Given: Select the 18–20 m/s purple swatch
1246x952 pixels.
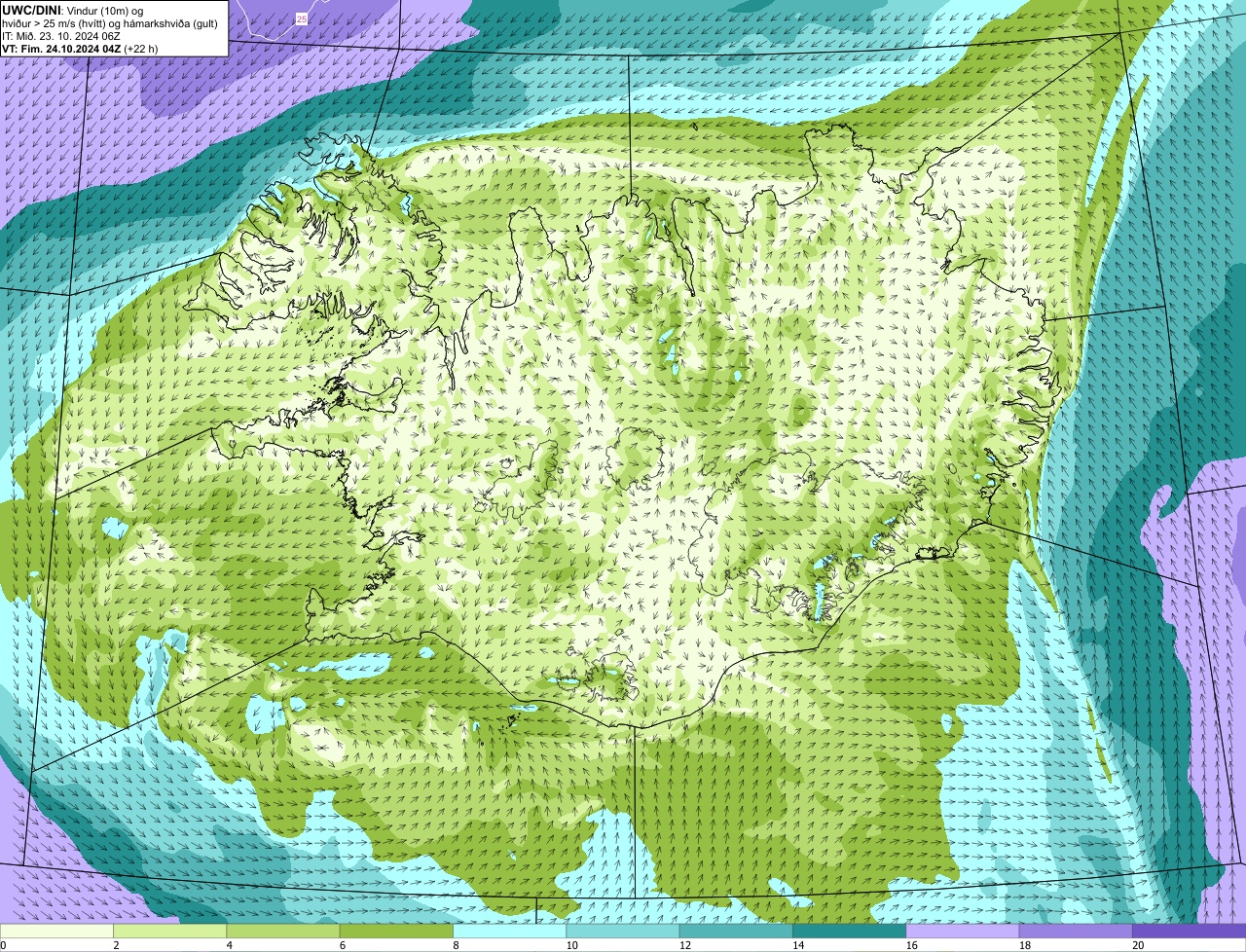Looking at the screenshot, I should pos(1077,932).
